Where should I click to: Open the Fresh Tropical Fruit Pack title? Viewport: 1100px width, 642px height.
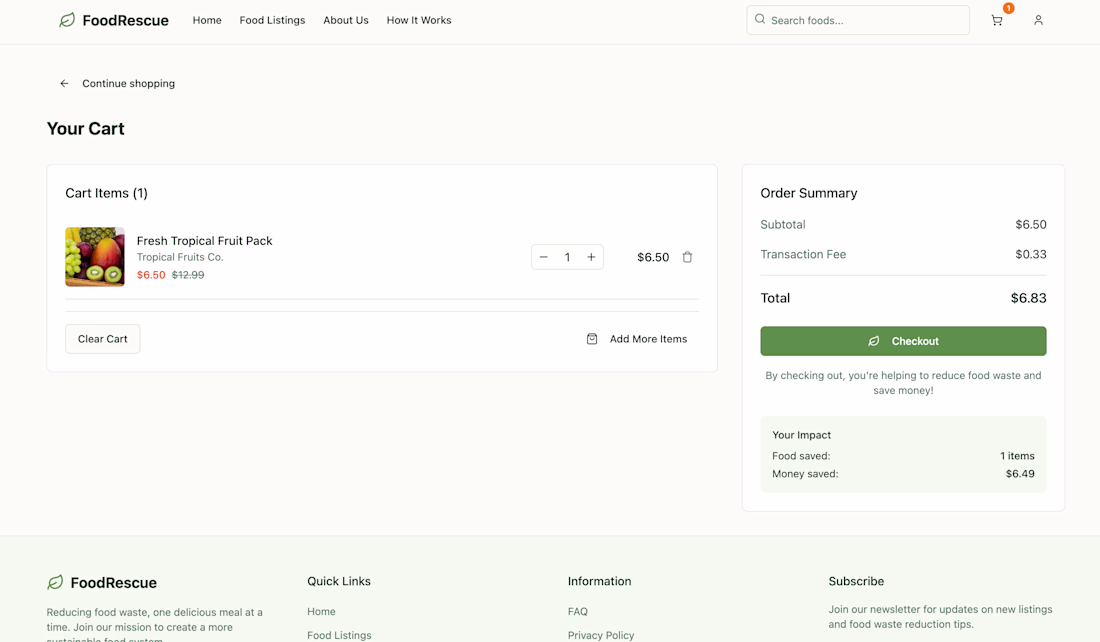[x=205, y=241]
